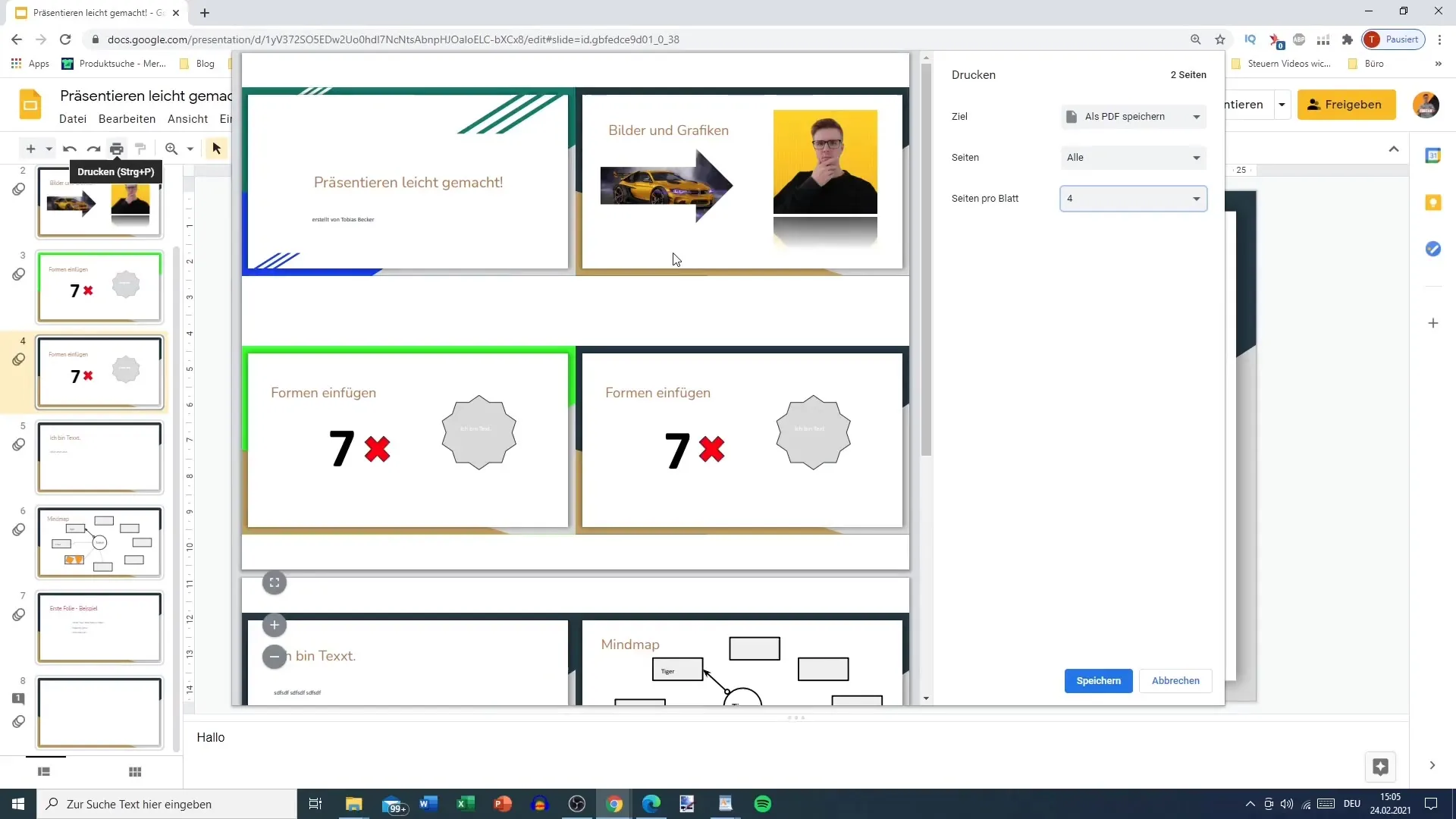Open the Chrome profile Pausiert button
Screen dimensions: 1456x819
point(1394,39)
